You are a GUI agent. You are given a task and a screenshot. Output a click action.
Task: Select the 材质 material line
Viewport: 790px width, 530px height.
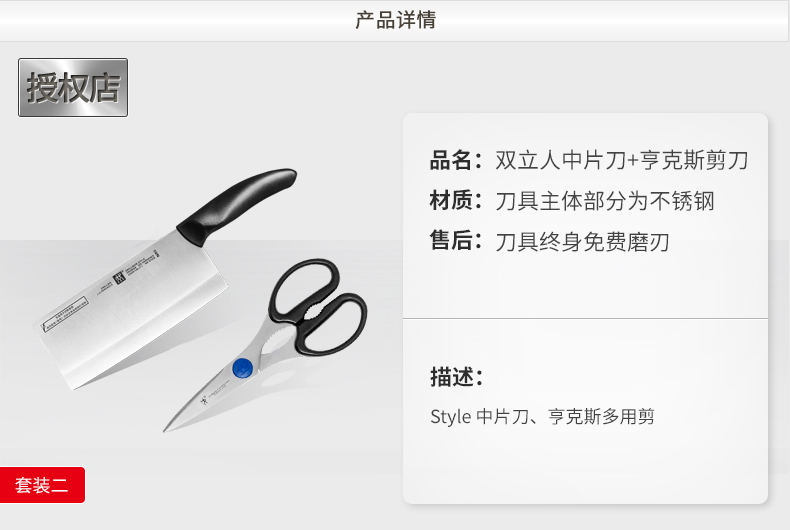coord(572,201)
